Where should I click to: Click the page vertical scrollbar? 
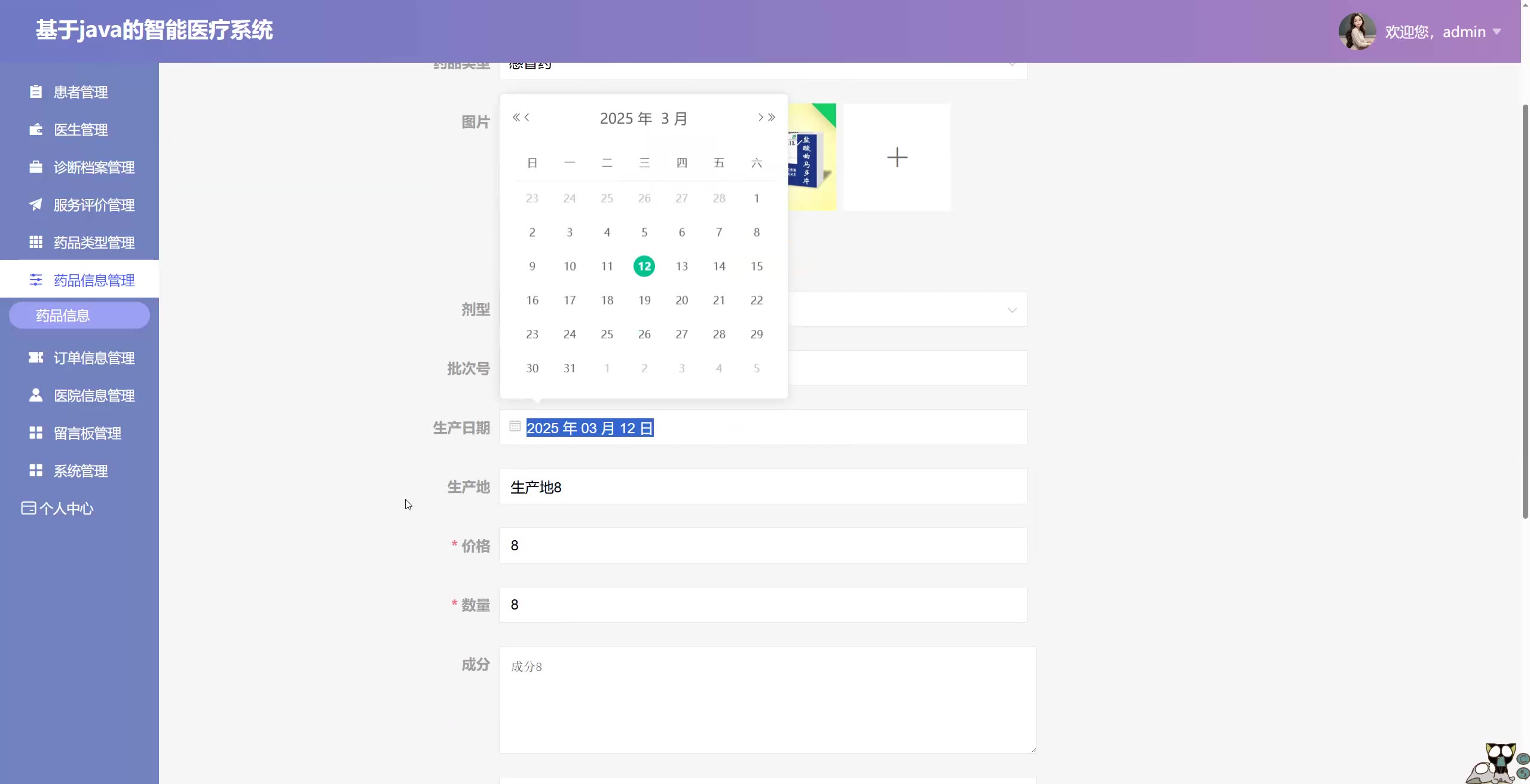pyautogui.click(x=1525, y=311)
